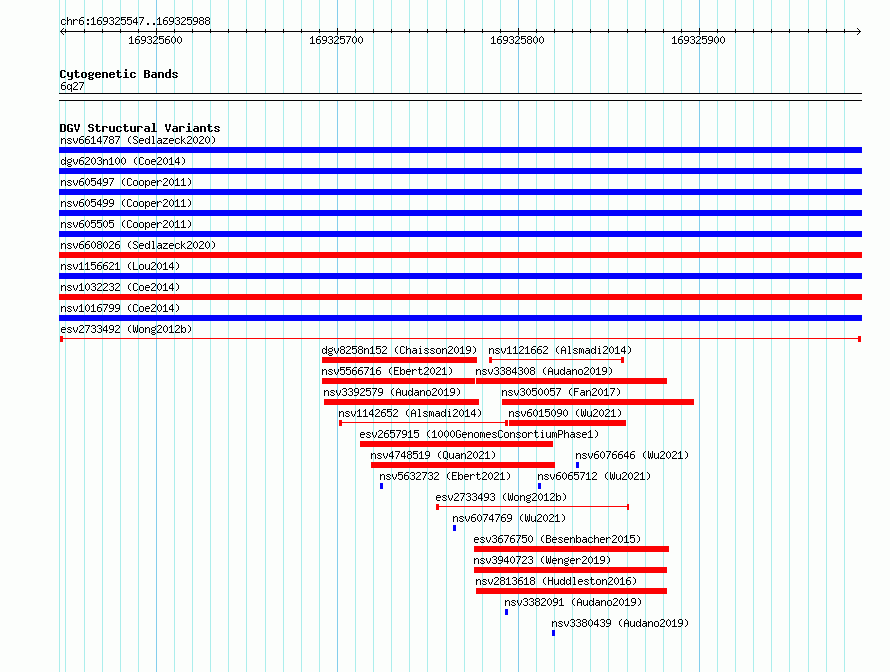Click the ruler's left arrow end
The image size is (890, 672).
62,31
